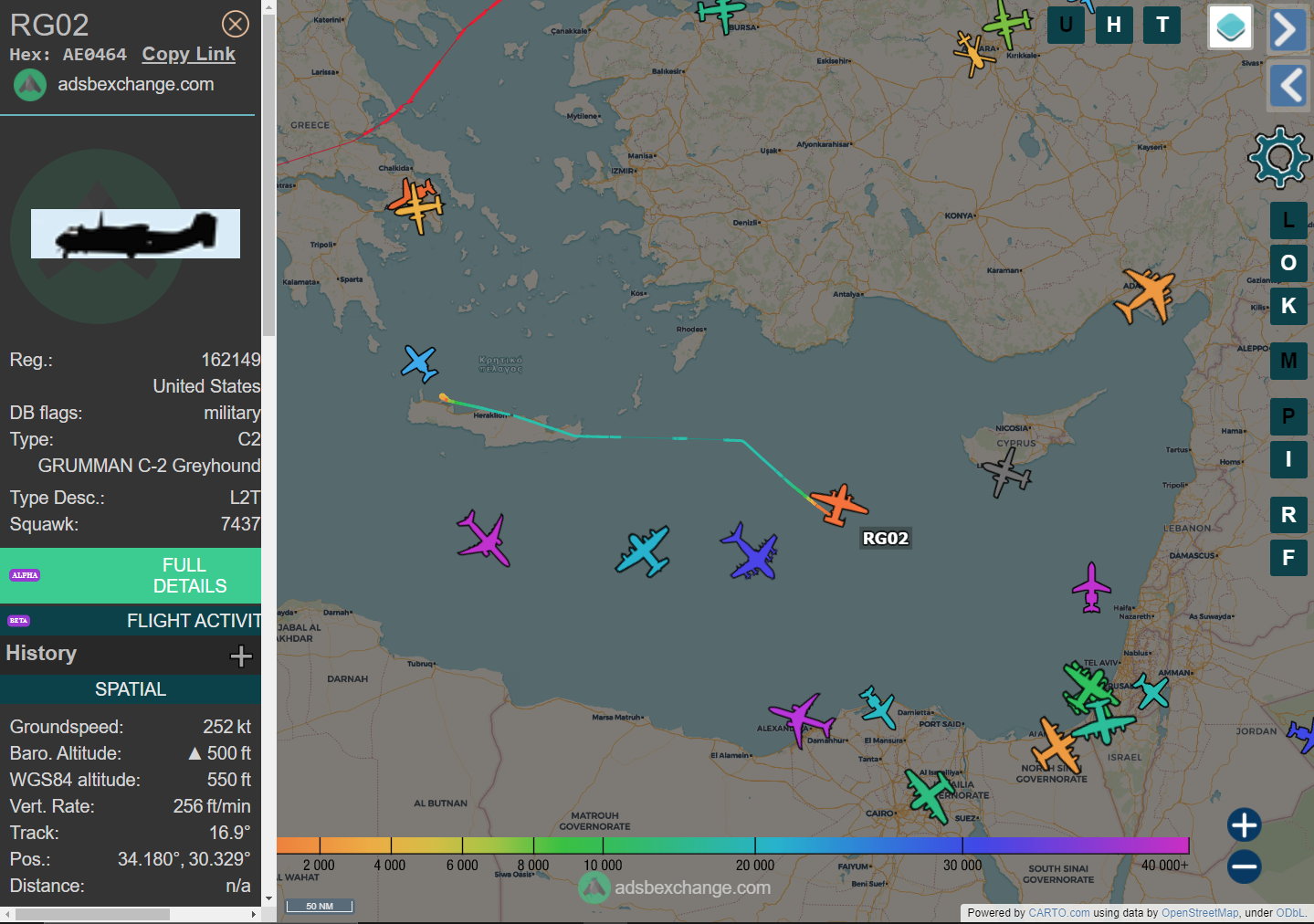Click the groundspeed value 252 kt
The width and height of the screenshot is (1314, 924).
click(x=226, y=727)
